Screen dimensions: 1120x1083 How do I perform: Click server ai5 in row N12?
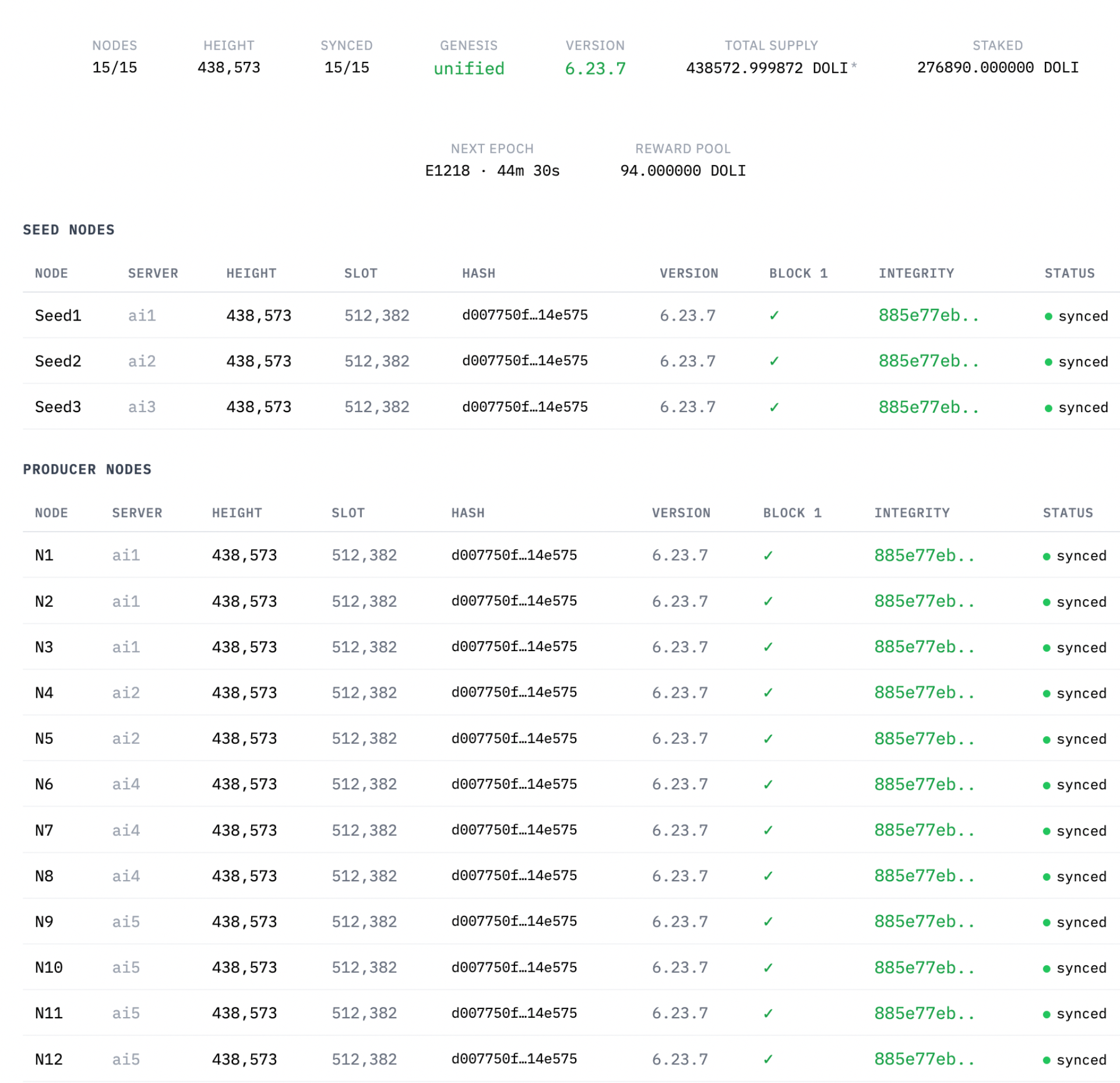tap(126, 1059)
